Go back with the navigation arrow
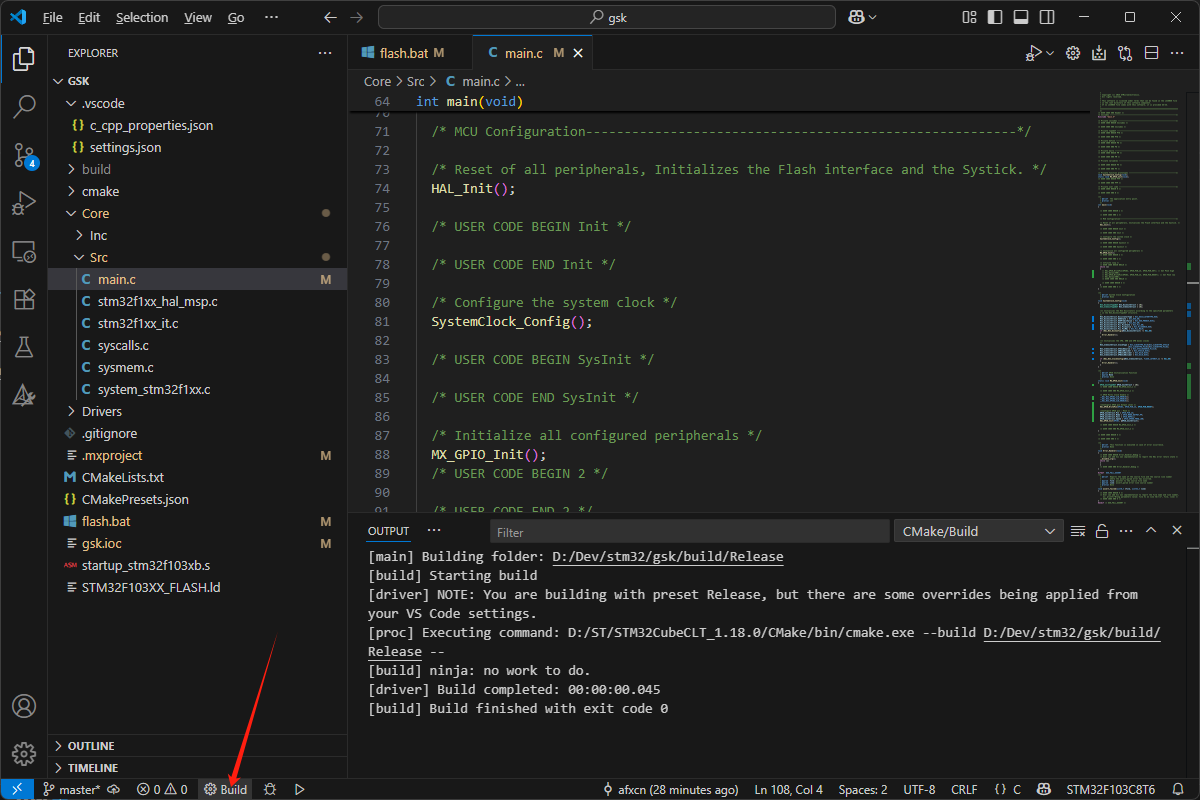The width and height of the screenshot is (1200, 800). [332, 17]
